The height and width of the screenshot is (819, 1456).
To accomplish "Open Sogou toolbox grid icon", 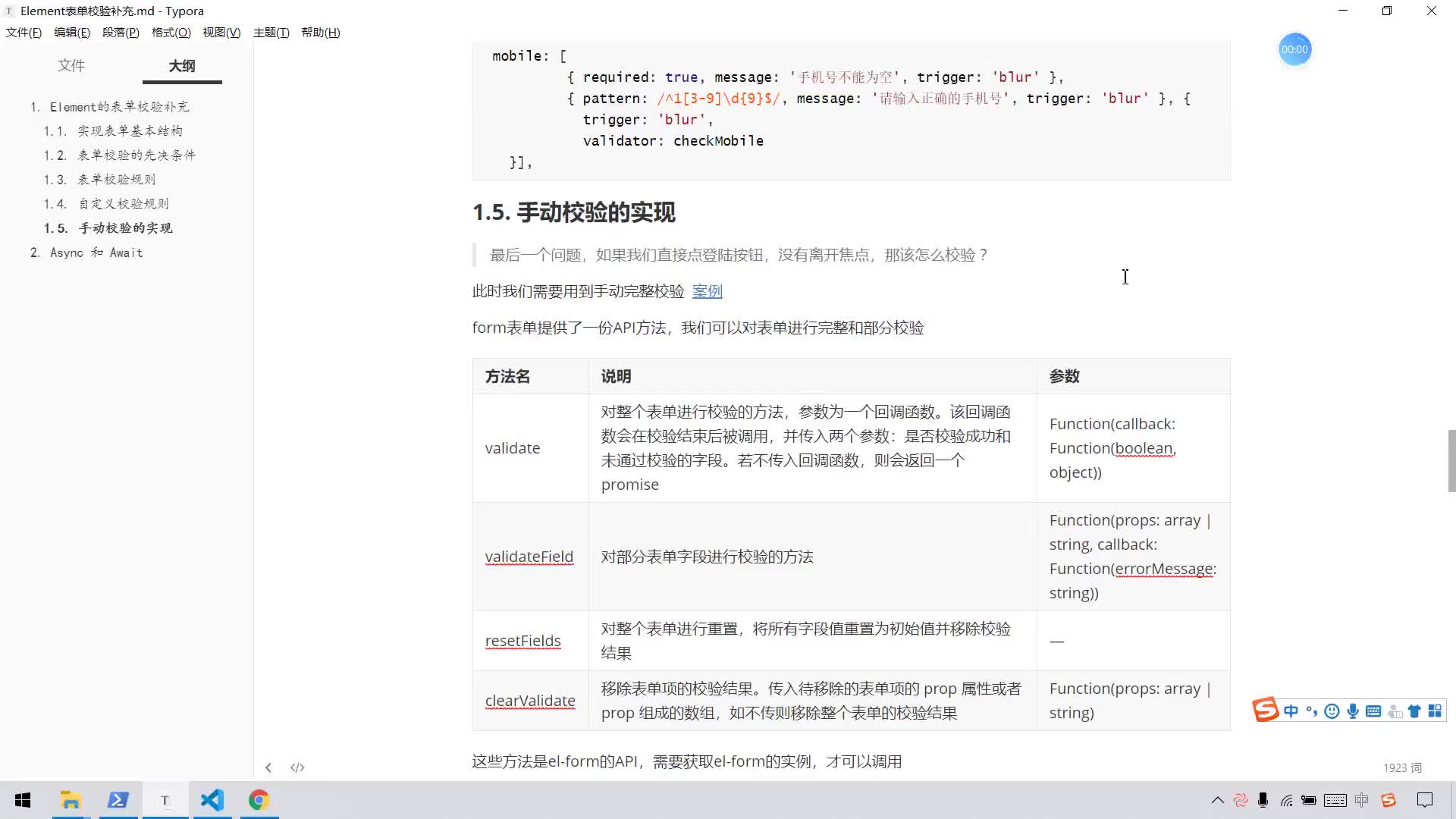I will point(1435,711).
